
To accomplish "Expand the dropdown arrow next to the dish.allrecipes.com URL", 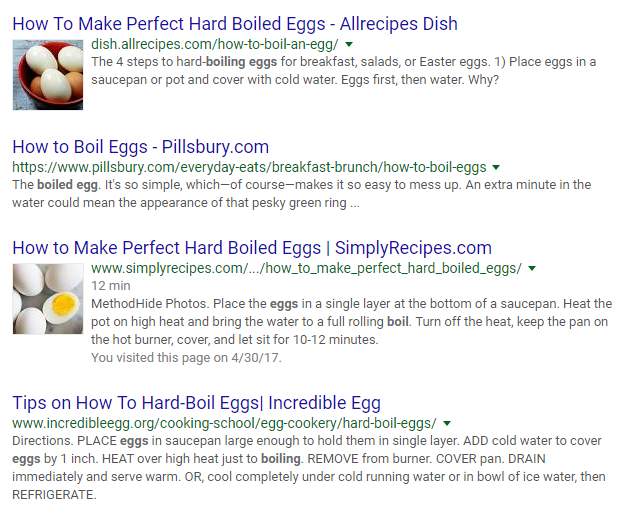I will coord(349,44).
